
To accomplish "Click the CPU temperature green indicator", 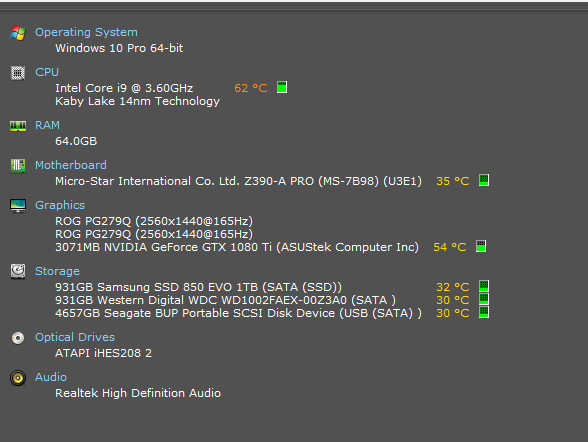I will (x=282, y=87).
